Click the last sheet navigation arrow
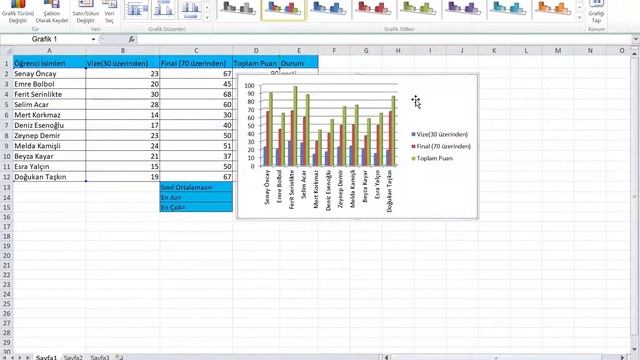The height and width of the screenshot is (360, 640). [27, 358]
